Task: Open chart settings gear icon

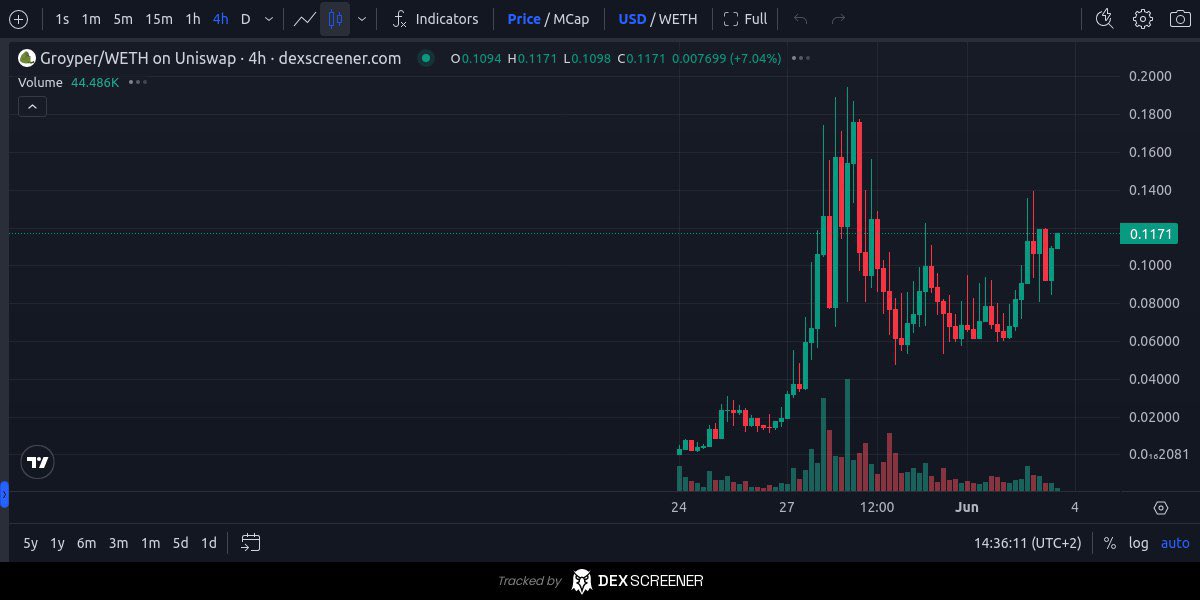Action: [x=1143, y=19]
